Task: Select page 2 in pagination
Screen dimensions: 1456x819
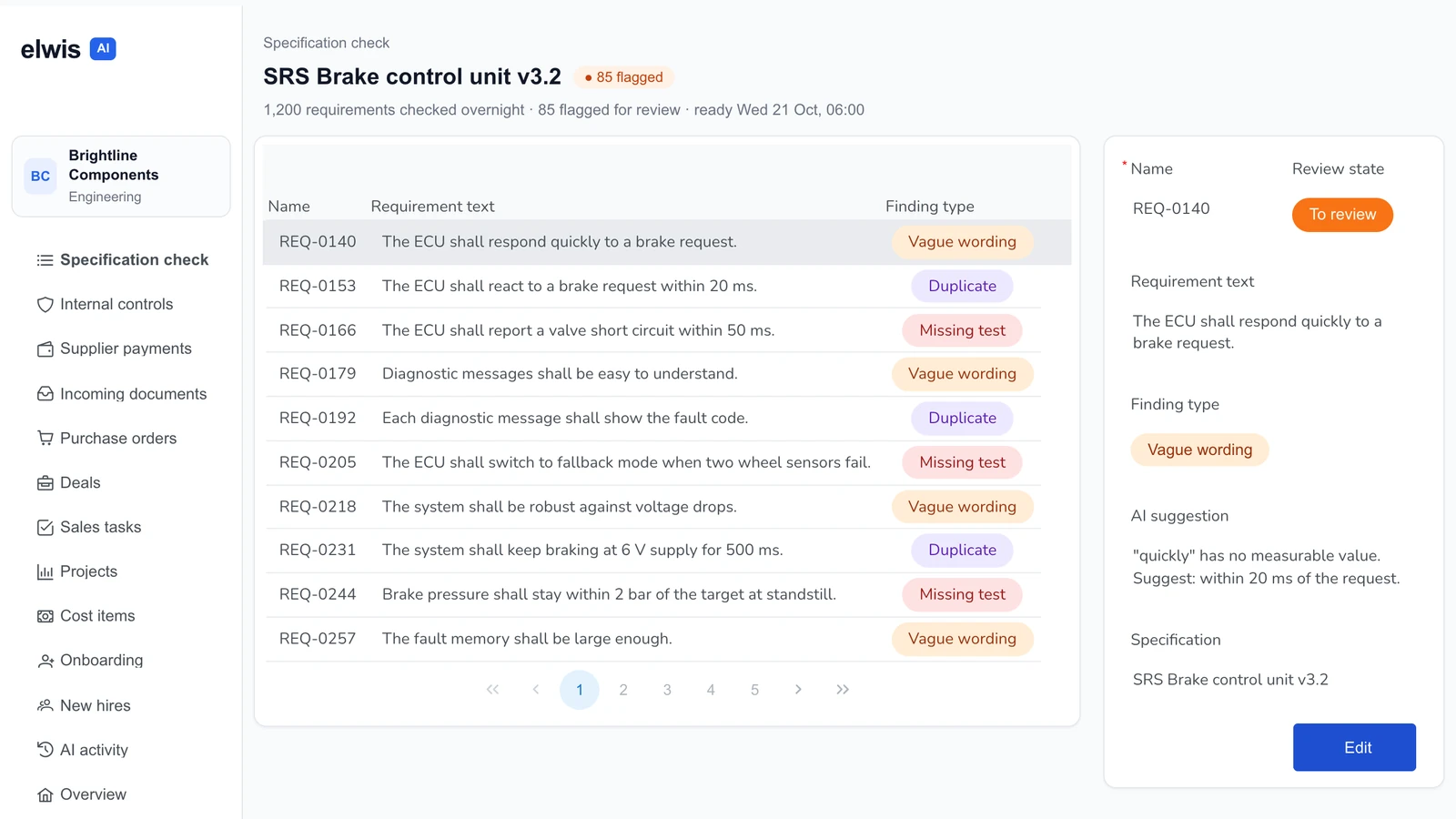Action: click(623, 690)
